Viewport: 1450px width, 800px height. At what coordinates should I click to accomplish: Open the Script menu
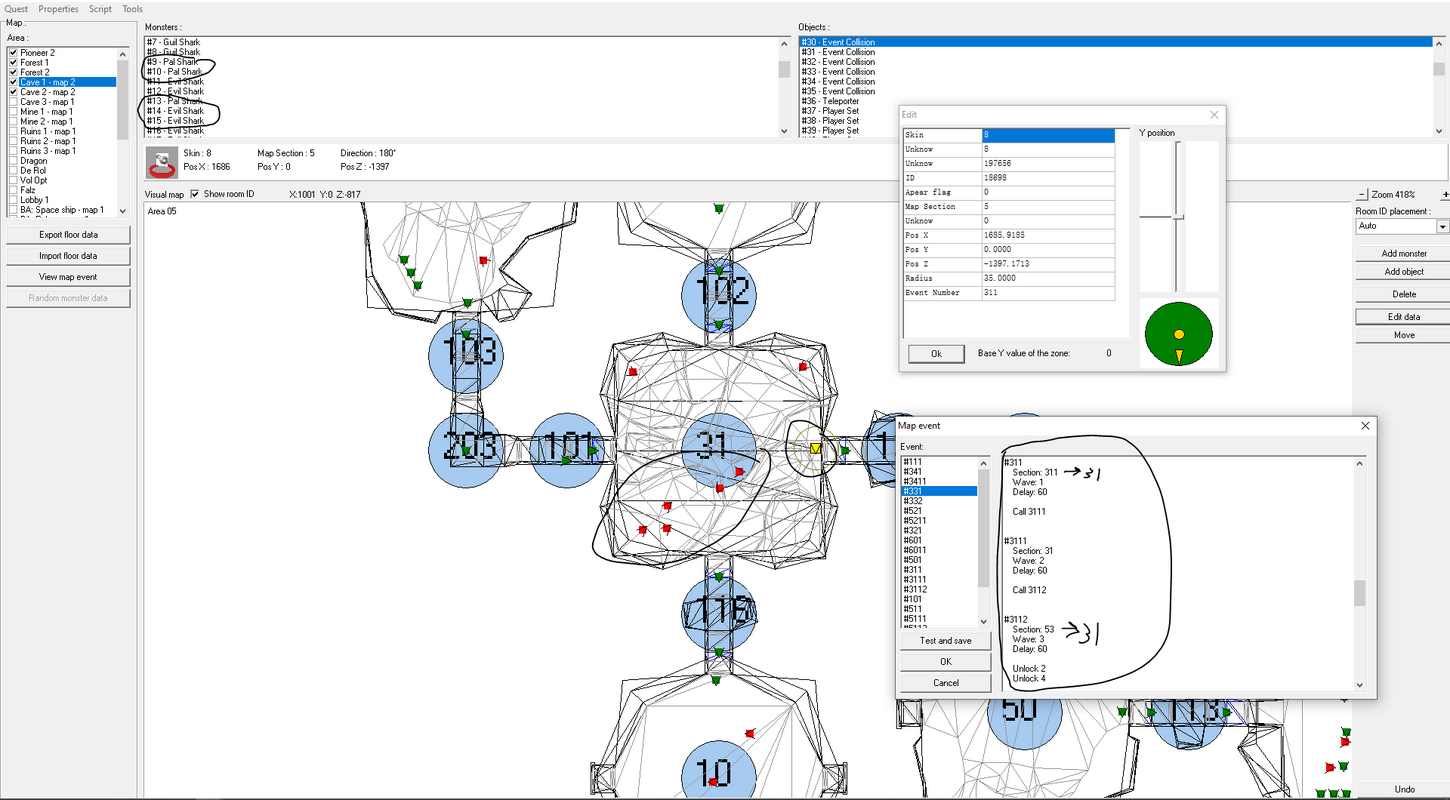[x=100, y=9]
